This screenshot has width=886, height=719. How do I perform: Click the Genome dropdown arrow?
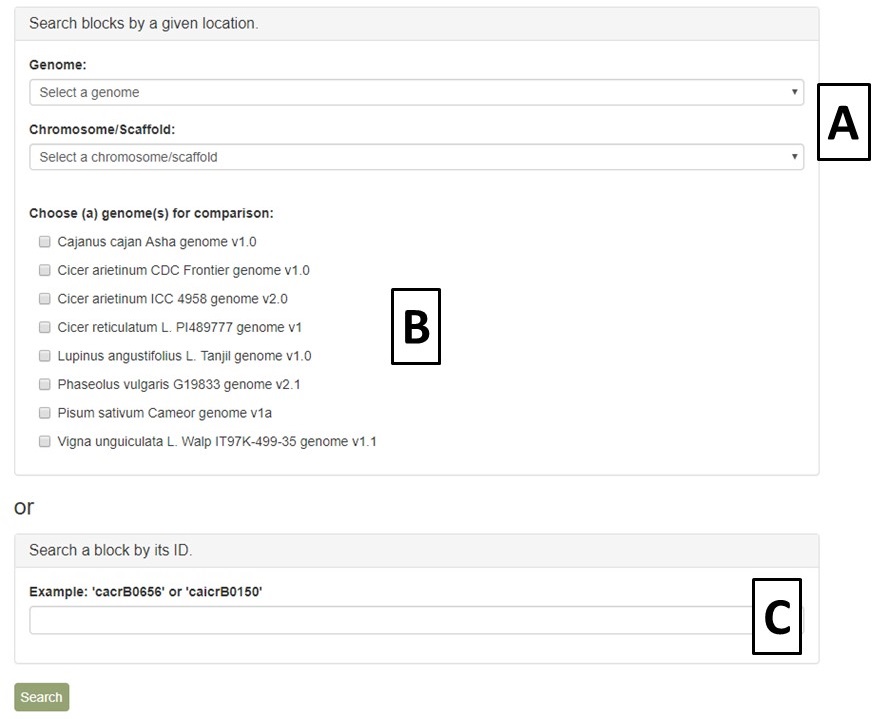tap(794, 92)
